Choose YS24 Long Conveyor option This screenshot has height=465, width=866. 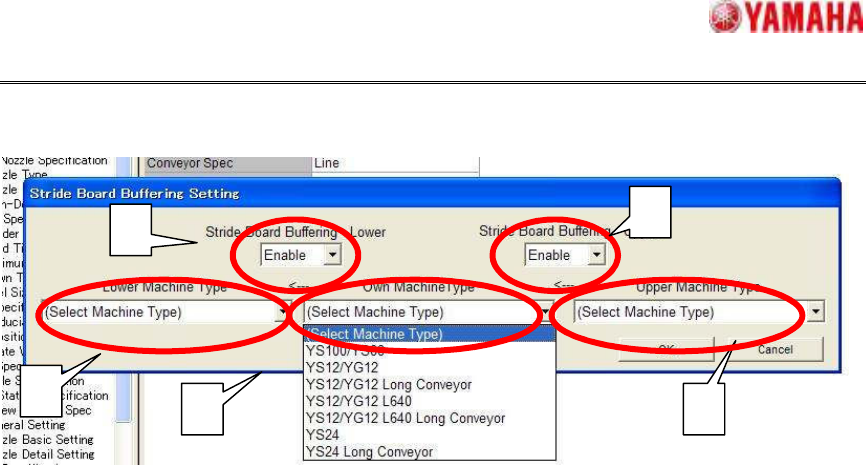point(429,452)
